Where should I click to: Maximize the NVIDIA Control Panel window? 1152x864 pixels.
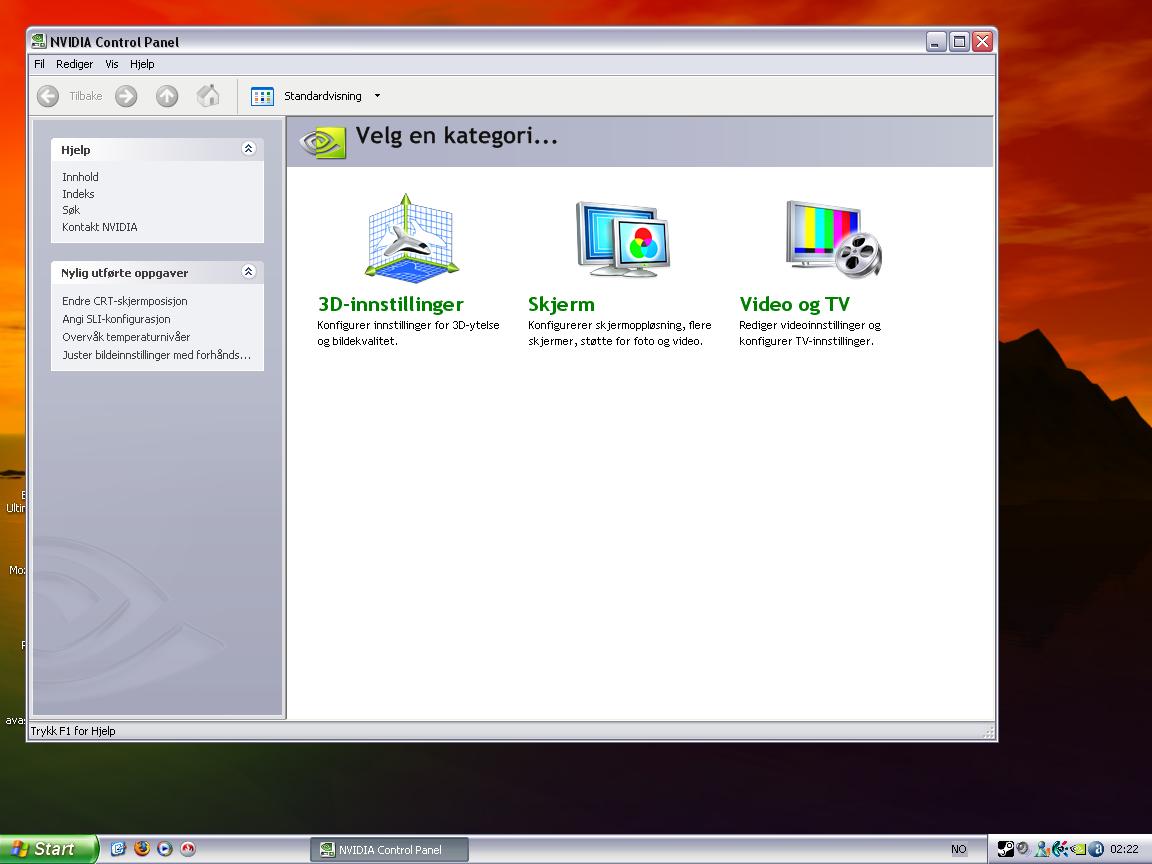coord(959,41)
